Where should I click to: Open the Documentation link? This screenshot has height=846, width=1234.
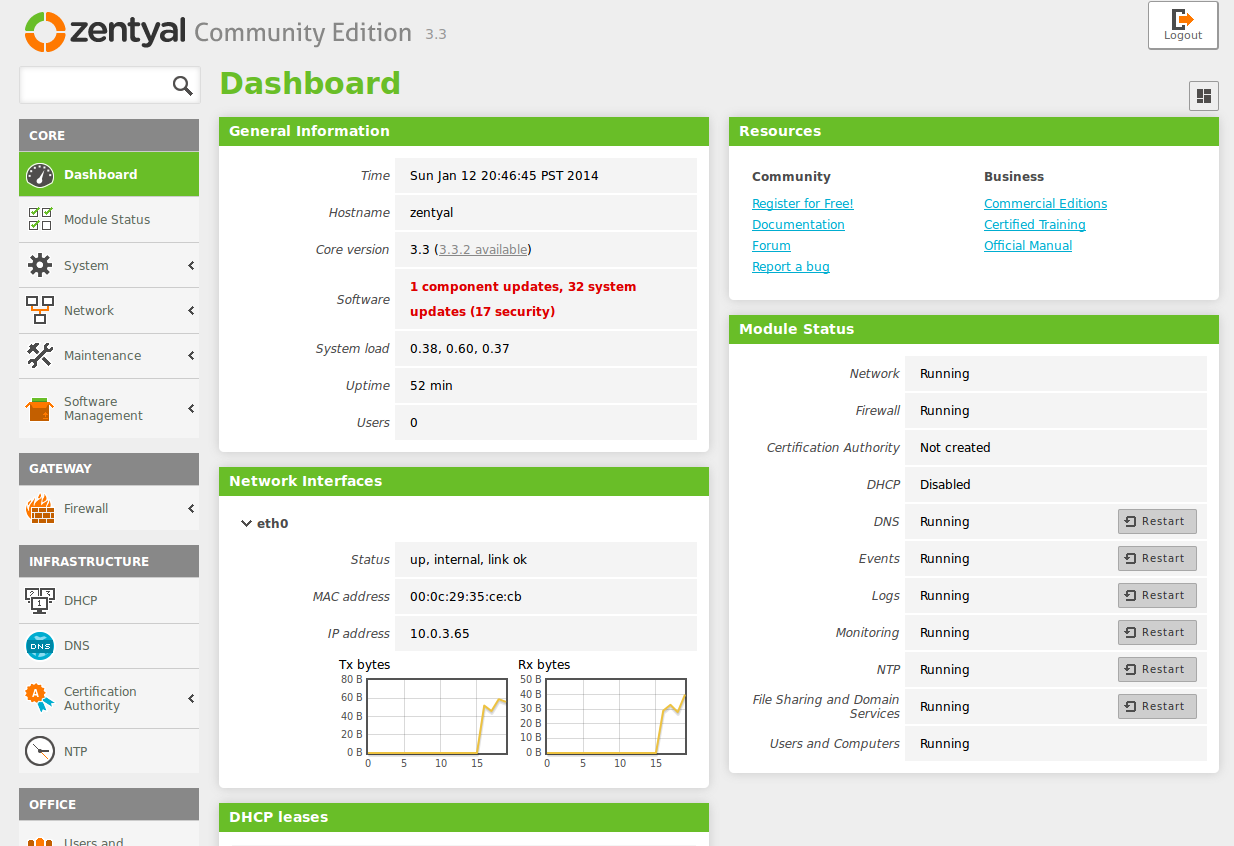[798, 225]
